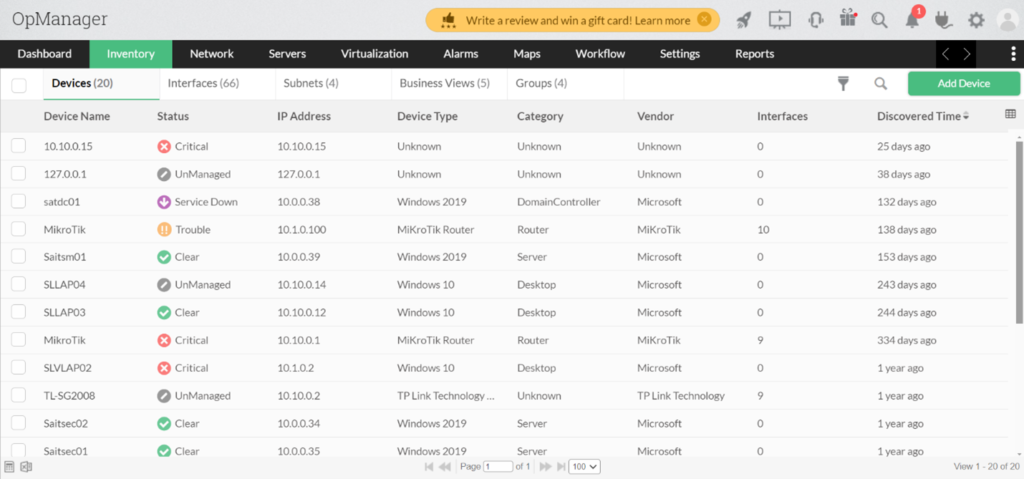Open the rows-per-page 100 dropdown
The image size is (1024, 479).
point(583,467)
